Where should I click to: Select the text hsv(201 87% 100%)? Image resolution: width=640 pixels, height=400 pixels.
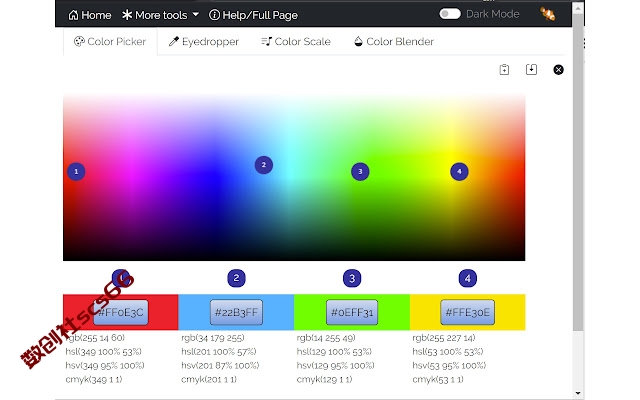[220, 365]
